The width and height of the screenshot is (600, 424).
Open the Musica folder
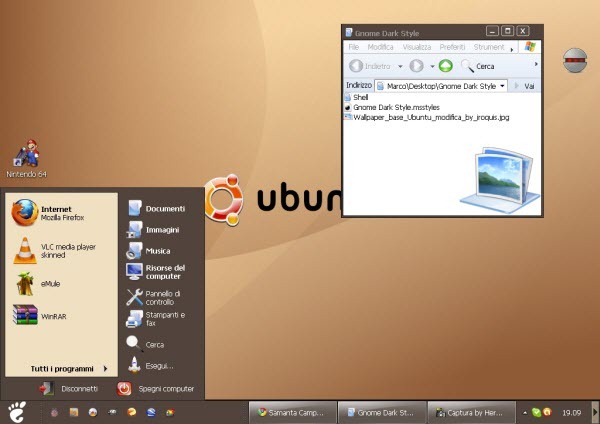point(148,251)
